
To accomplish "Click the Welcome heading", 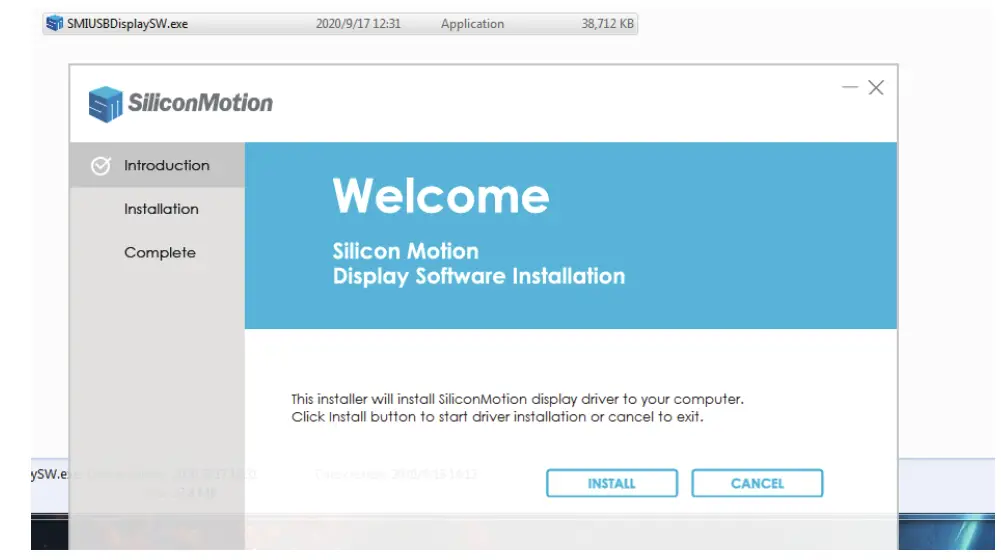I will click(440, 195).
